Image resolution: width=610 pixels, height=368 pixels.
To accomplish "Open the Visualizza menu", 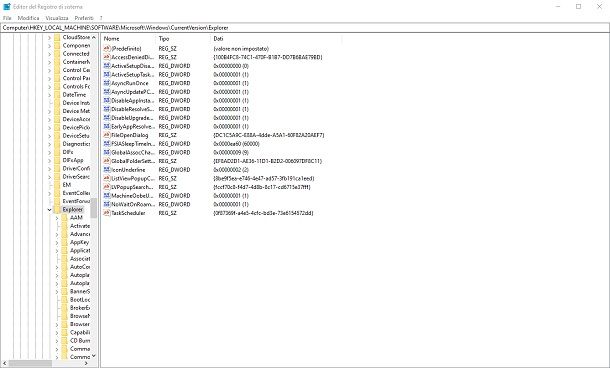I will tap(57, 18).
